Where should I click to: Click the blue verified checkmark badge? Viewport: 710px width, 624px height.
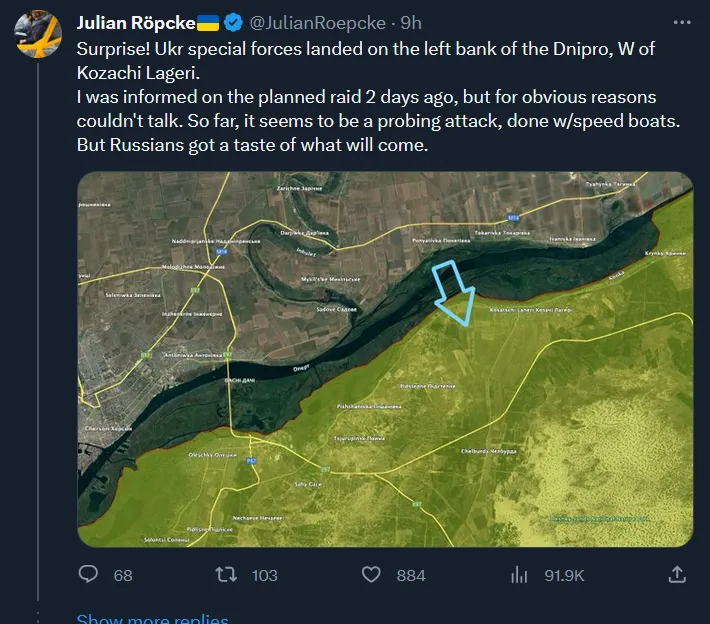coord(233,21)
